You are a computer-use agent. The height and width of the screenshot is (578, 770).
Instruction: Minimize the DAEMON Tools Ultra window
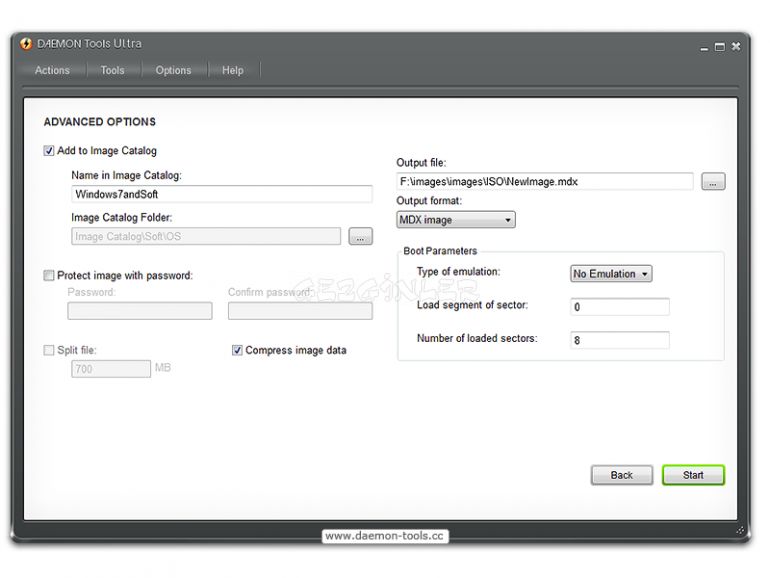point(704,48)
